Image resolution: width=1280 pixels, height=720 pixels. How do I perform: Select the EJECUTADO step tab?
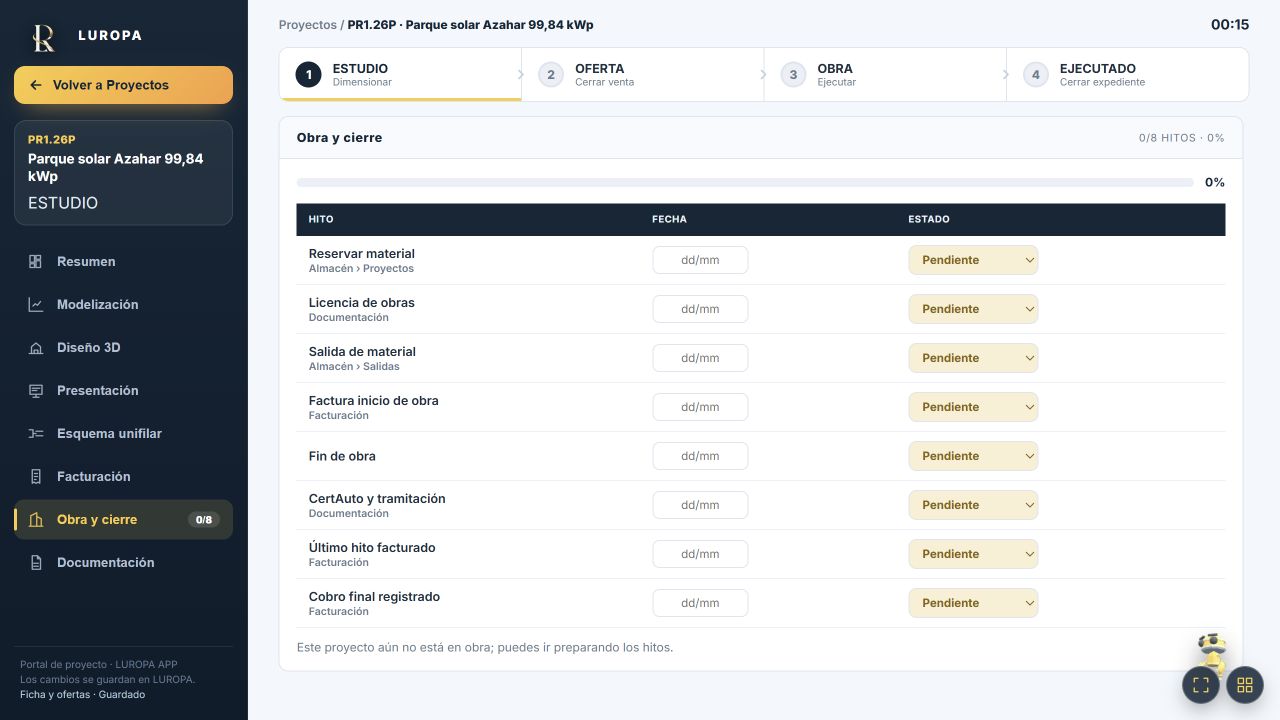coord(1127,75)
